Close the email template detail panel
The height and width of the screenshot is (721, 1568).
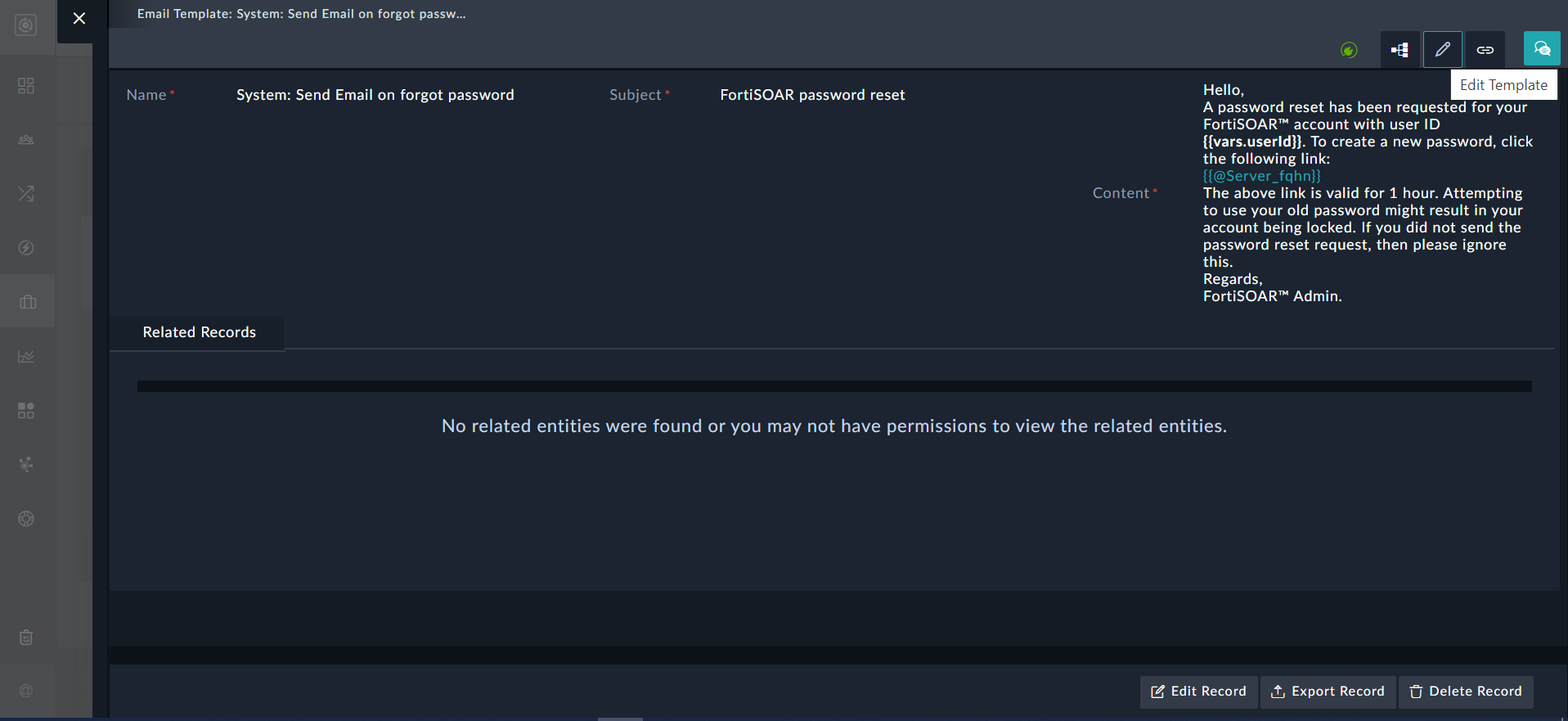[79, 18]
